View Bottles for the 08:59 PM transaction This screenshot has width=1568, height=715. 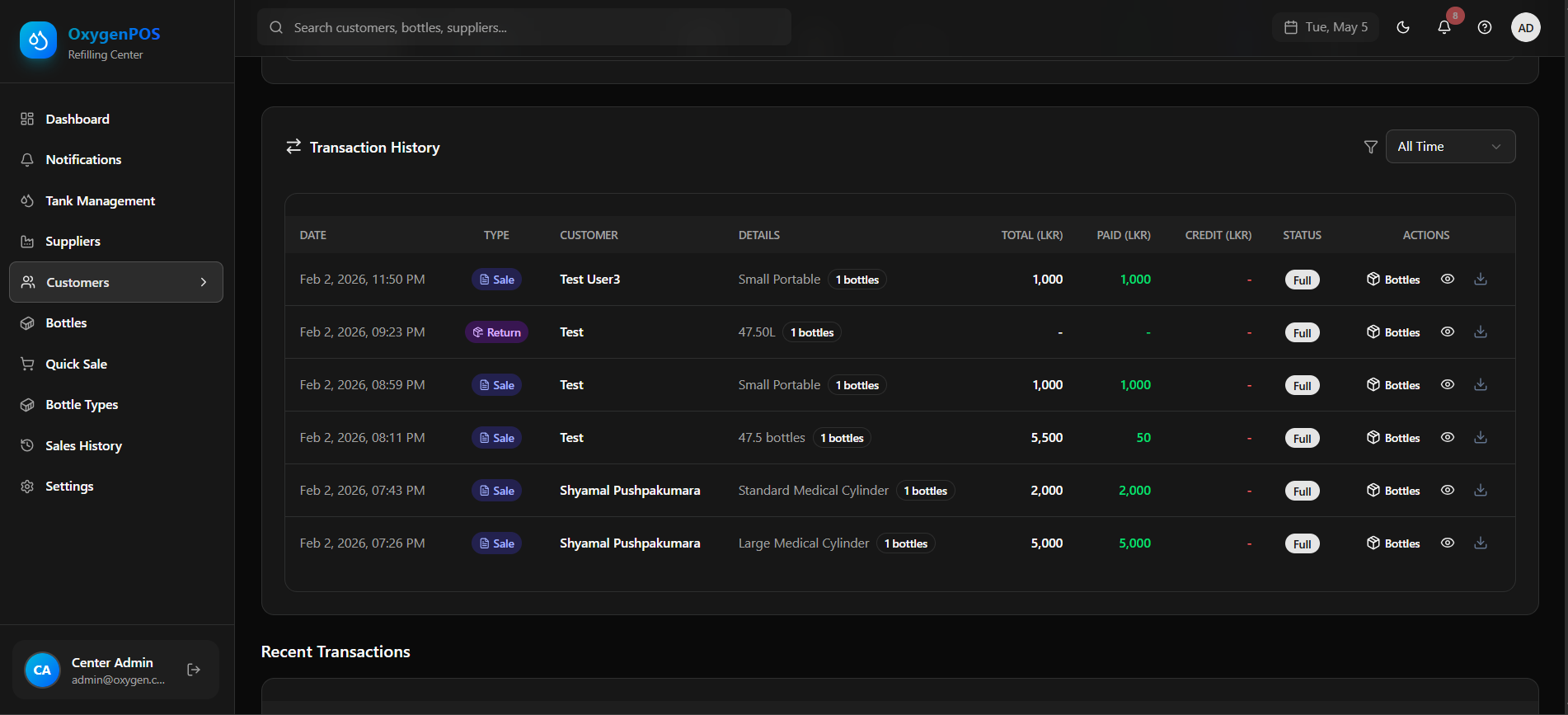[x=1393, y=385]
